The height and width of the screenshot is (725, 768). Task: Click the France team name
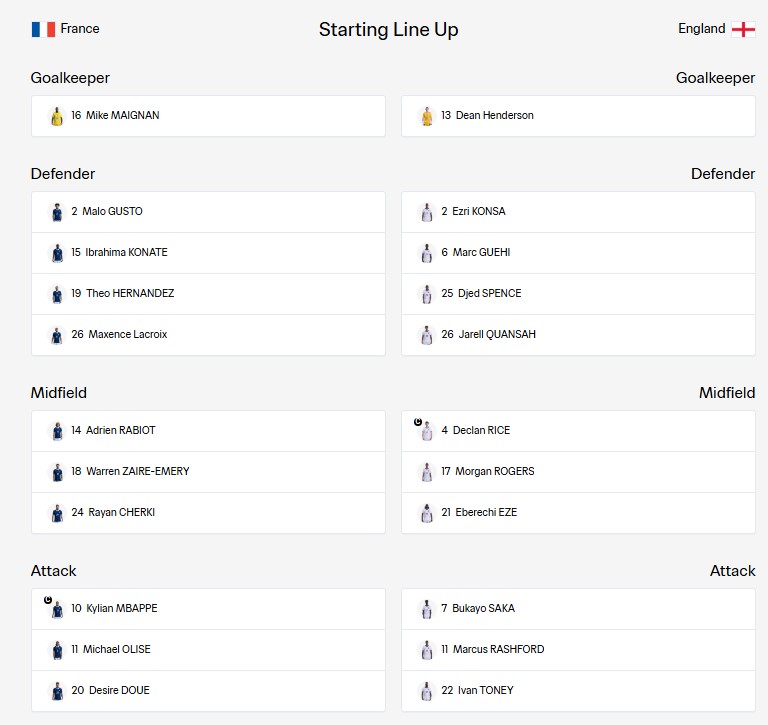[80, 29]
